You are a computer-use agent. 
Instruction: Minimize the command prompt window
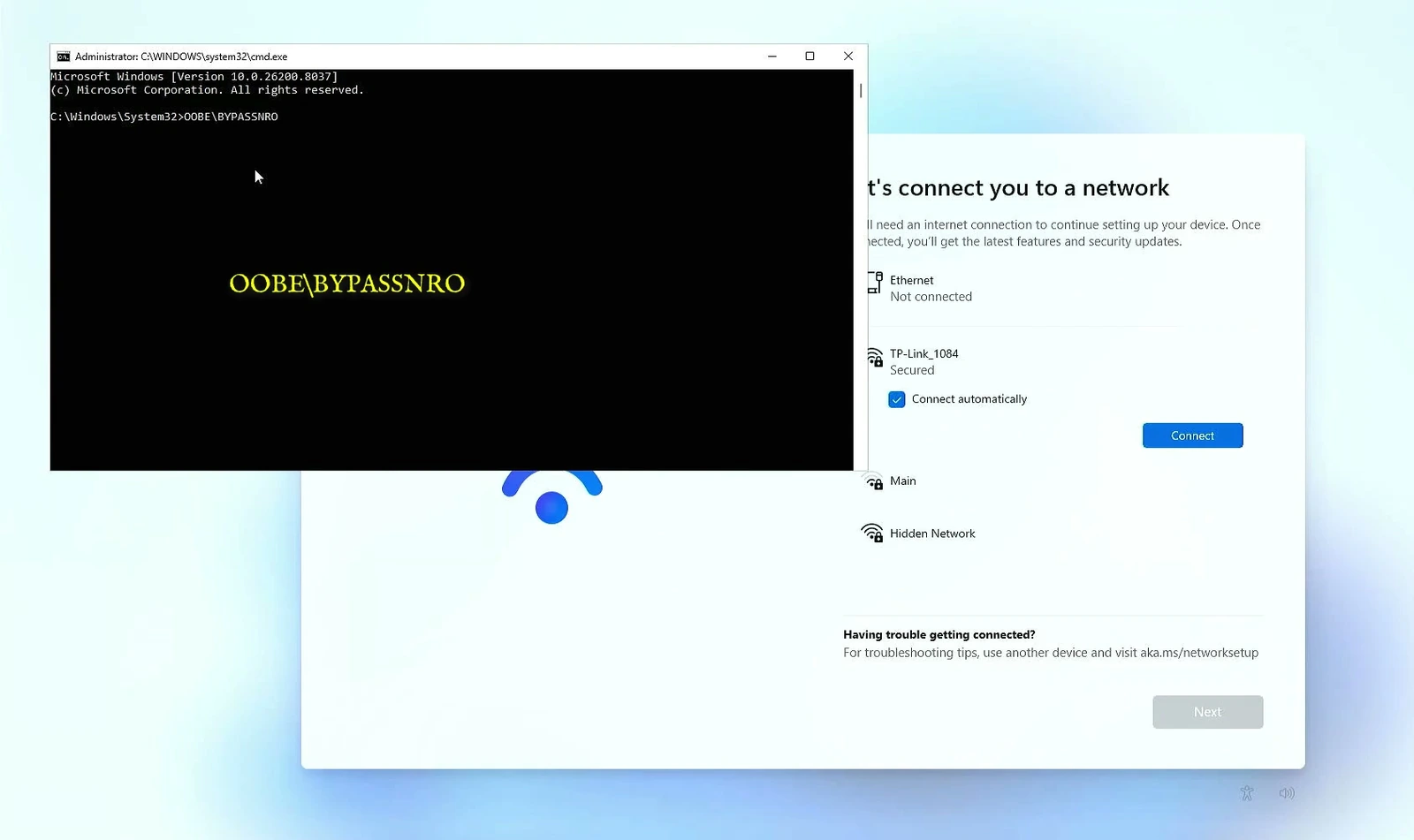pyautogui.click(x=772, y=57)
